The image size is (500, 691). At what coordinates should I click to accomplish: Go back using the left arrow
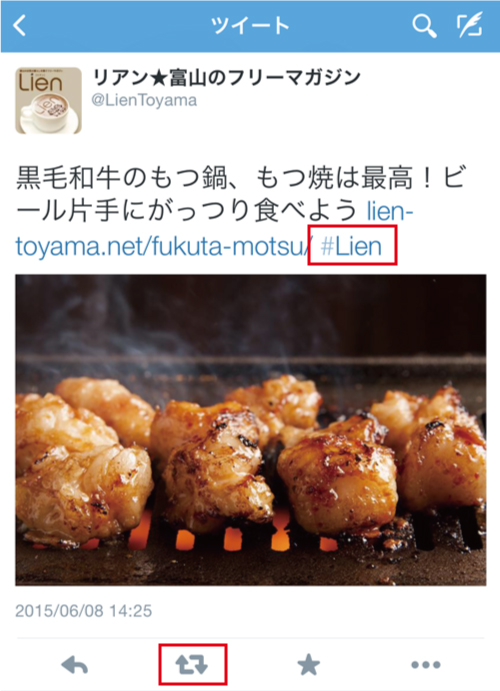[x=19, y=26]
